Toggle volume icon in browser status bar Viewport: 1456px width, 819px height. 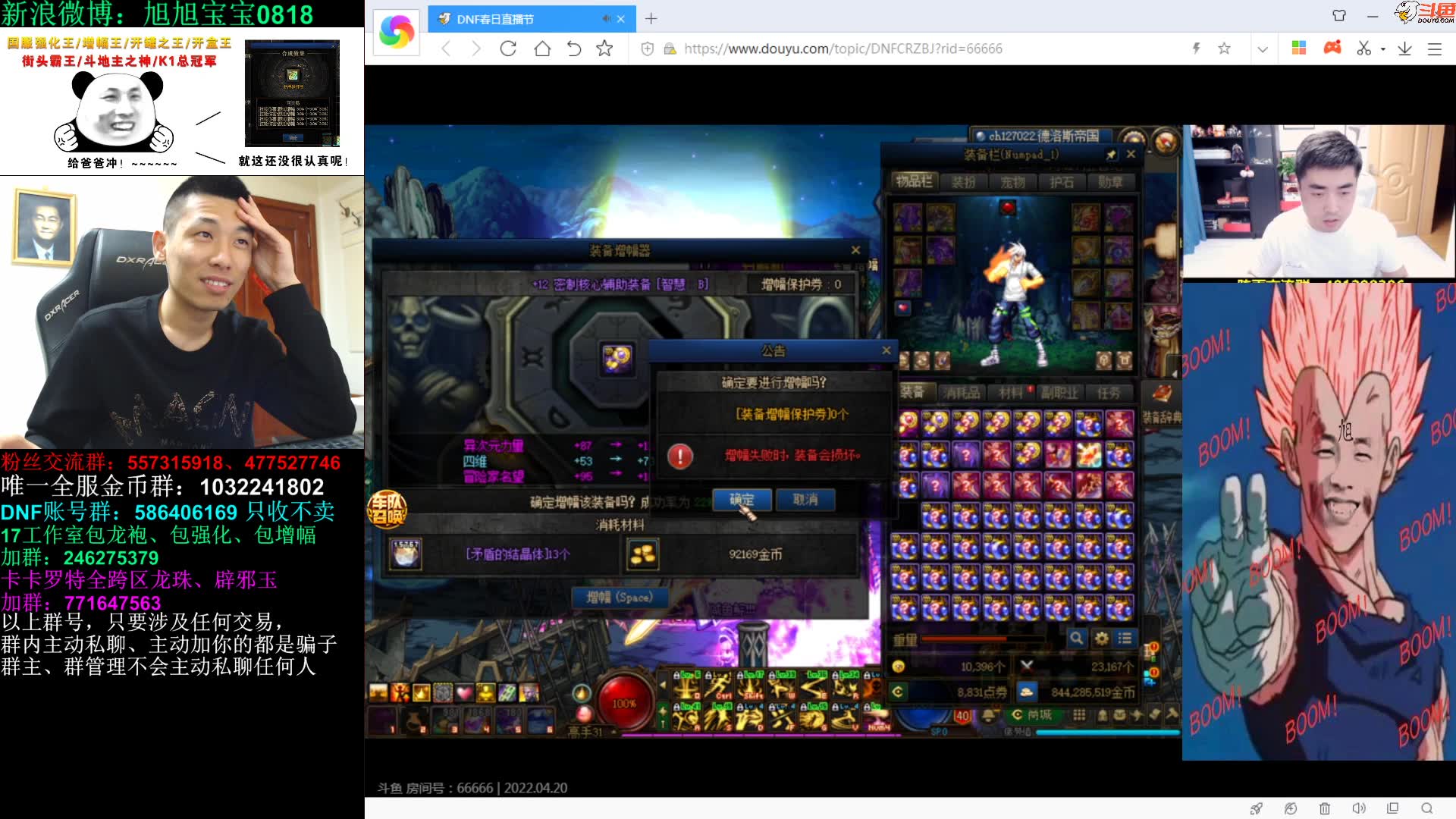(1359, 808)
